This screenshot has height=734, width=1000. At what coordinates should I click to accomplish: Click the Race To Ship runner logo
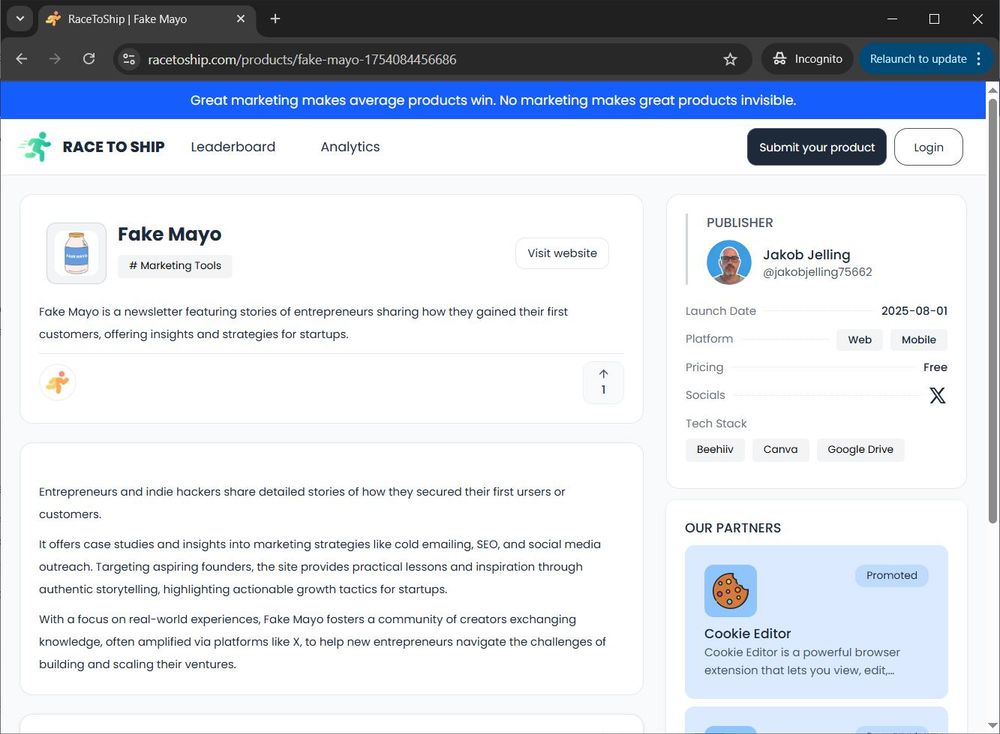coord(35,147)
